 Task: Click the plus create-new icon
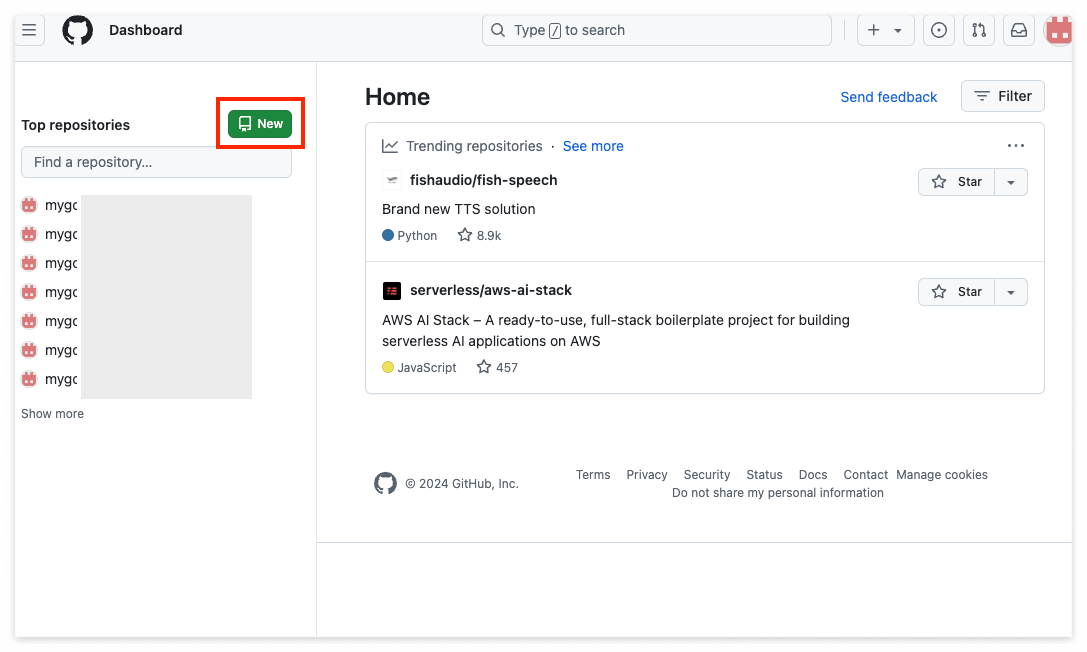pyautogui.click(x=873, y=30)
